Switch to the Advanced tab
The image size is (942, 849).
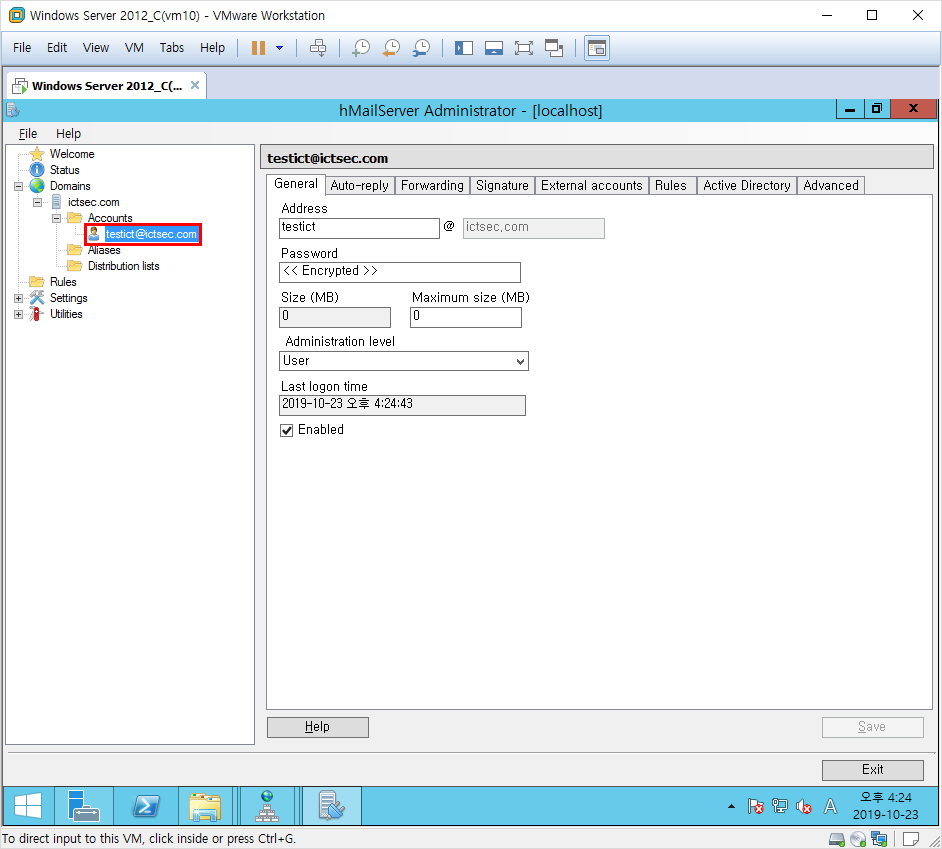(831, 186)
